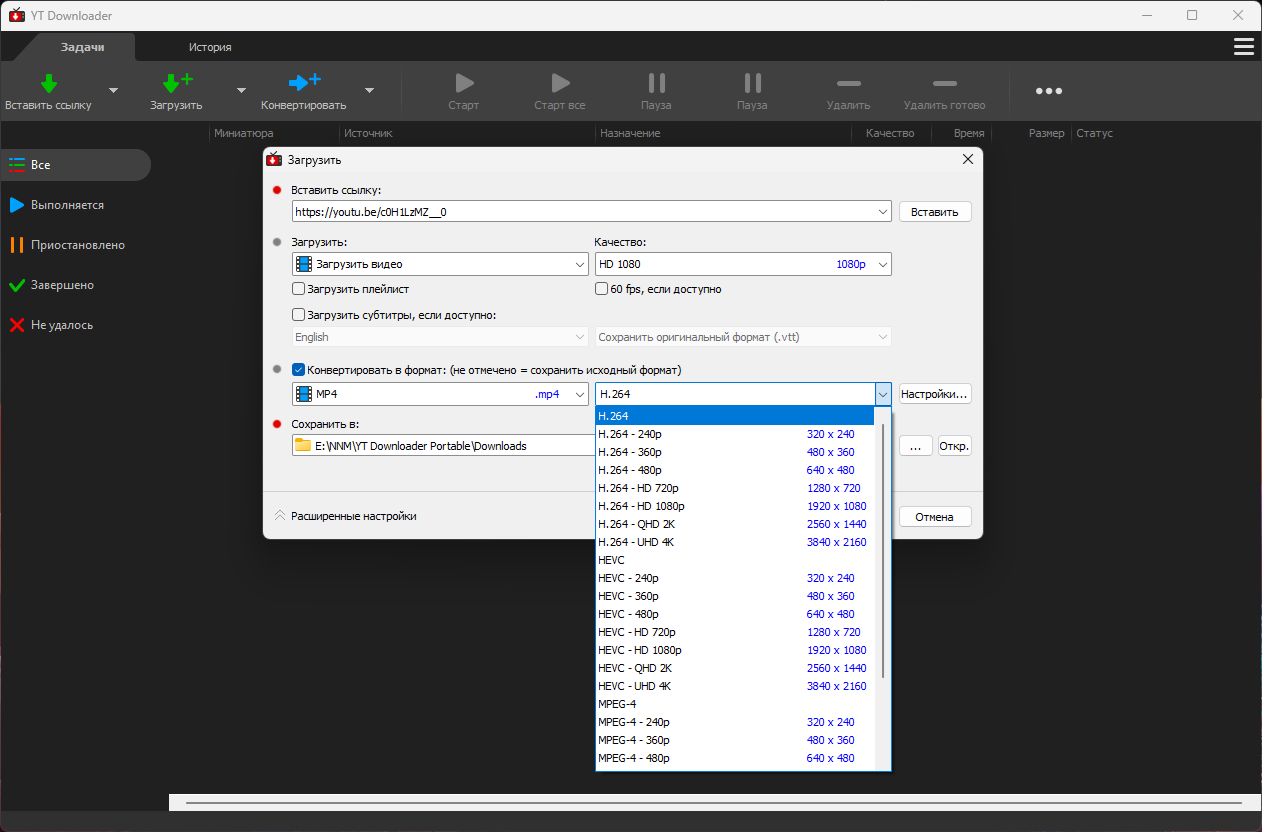
Task: Select the plain HEVC list entry
Action: (735, 560)
